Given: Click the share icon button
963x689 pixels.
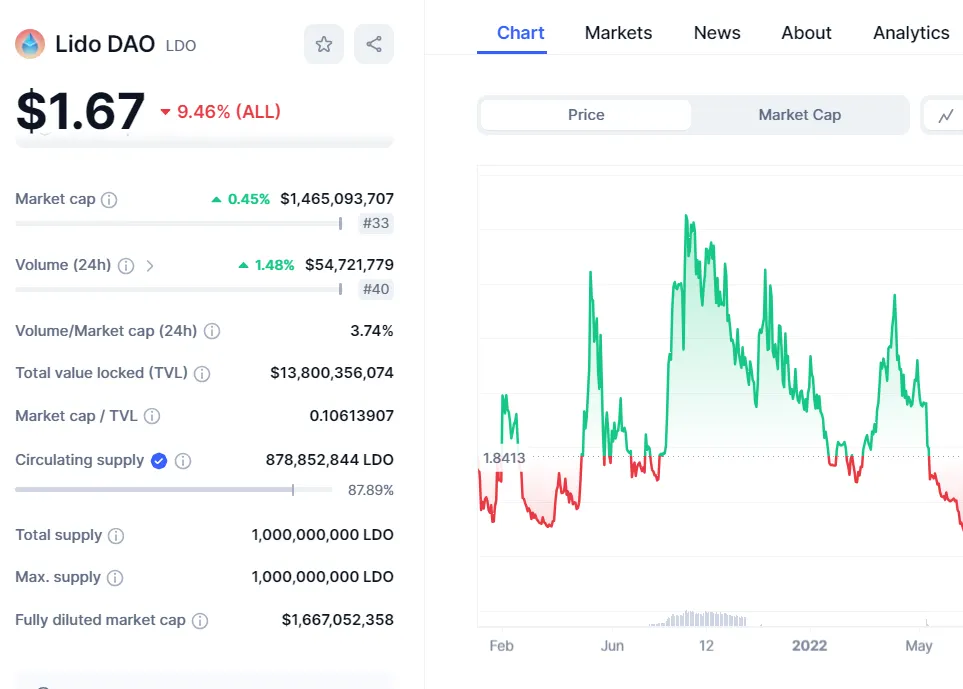Looking at the screenshot, I should pos(374,44).
